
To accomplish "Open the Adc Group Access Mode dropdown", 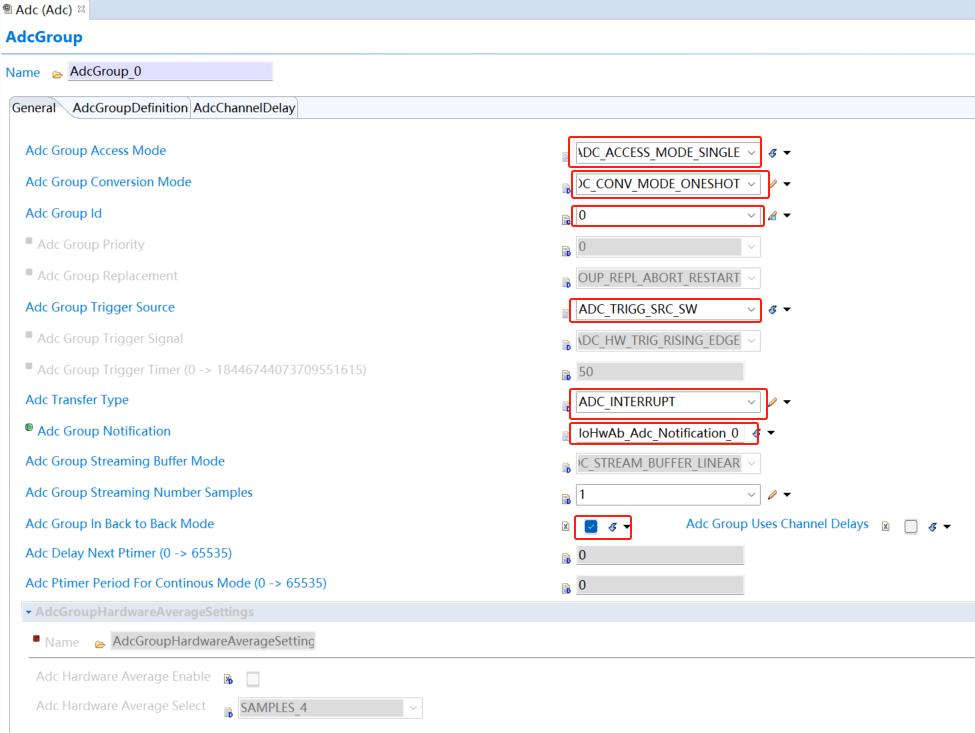I will coord(750,153).
